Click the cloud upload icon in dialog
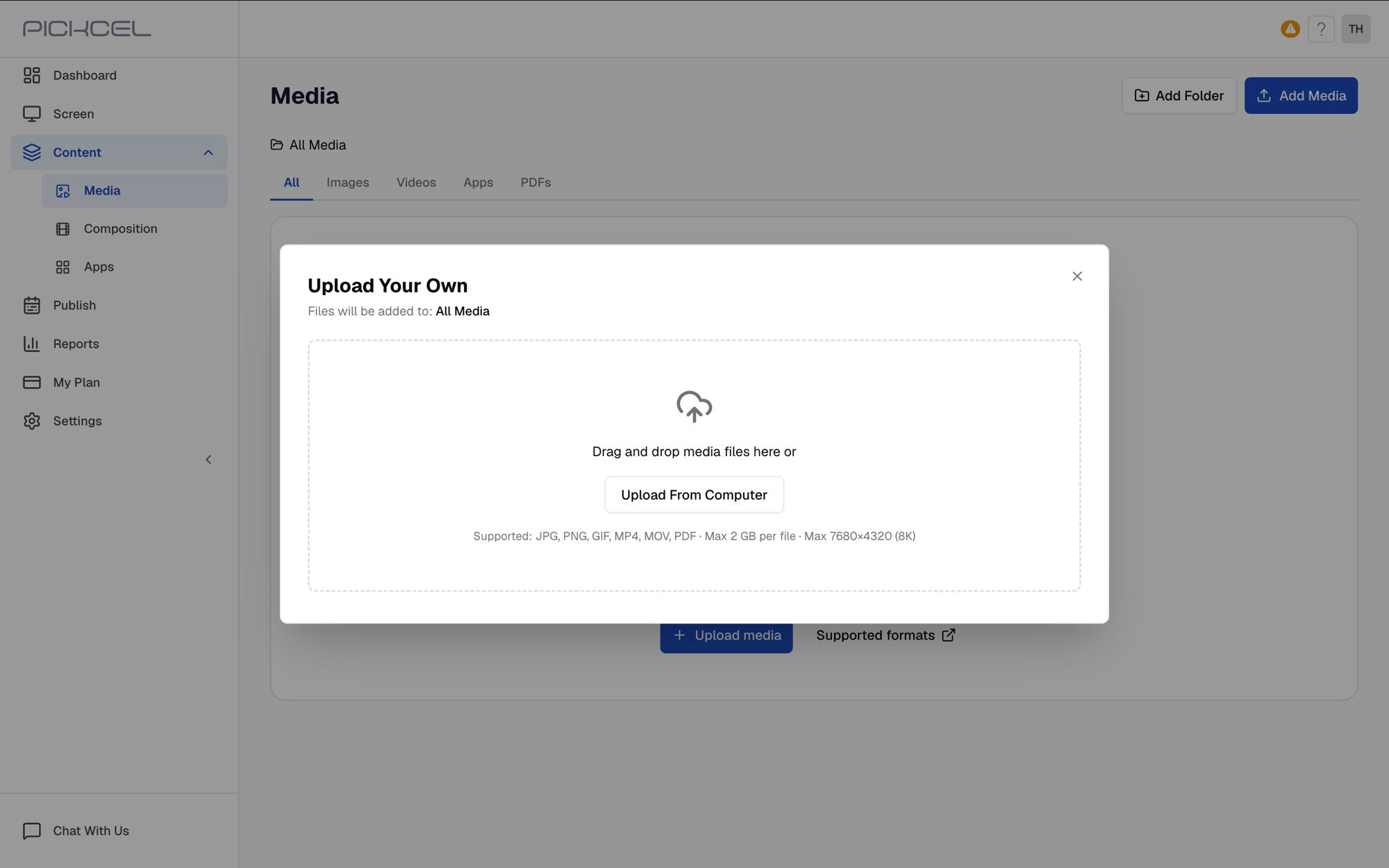The width and height of the screenshot is (1389, 868). pos(694,406)
